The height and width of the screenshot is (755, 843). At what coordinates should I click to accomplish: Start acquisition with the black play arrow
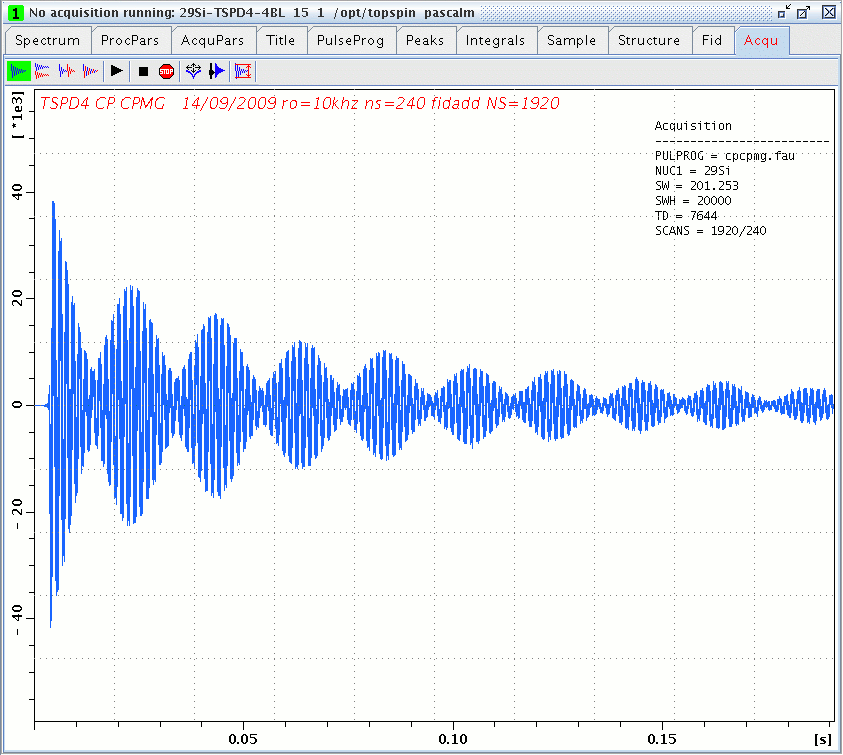tap(117, 71)
